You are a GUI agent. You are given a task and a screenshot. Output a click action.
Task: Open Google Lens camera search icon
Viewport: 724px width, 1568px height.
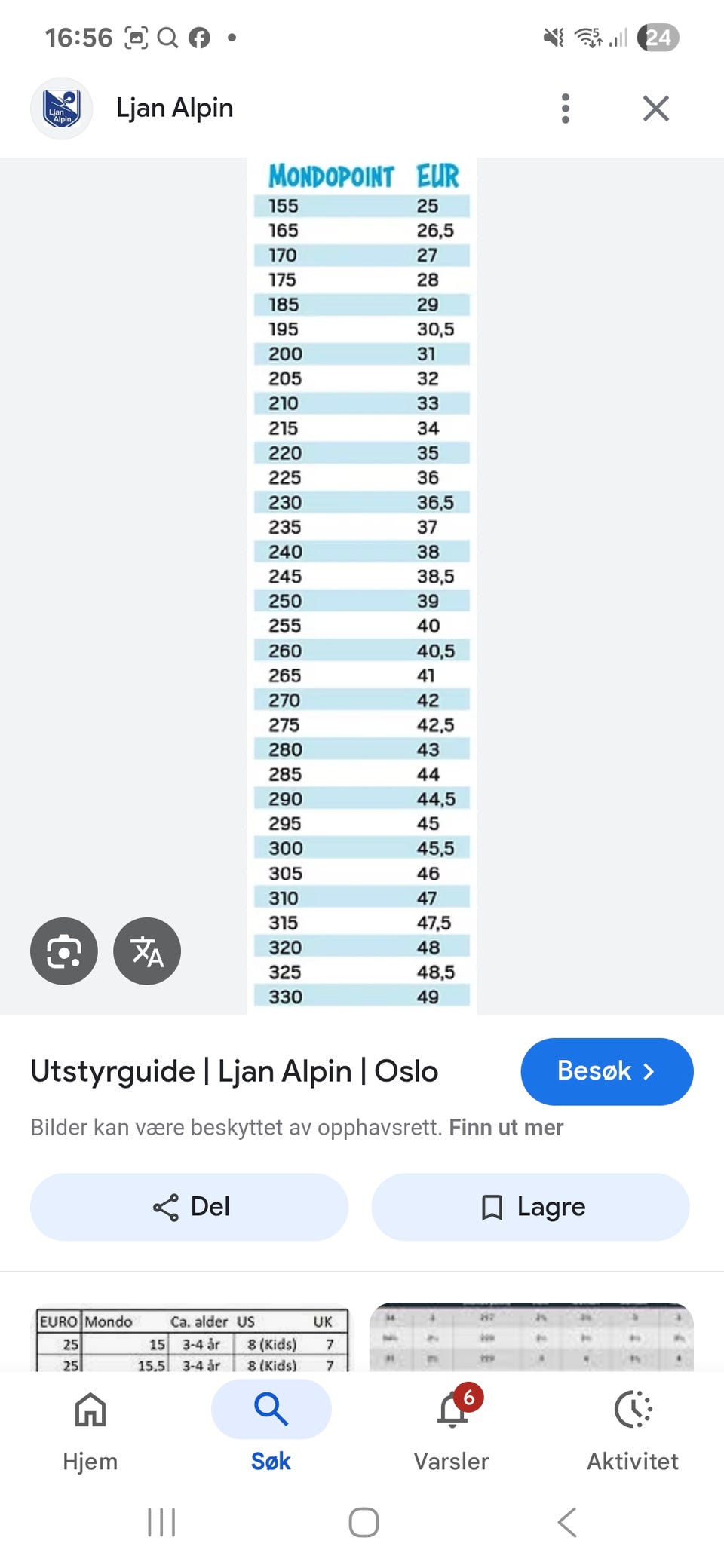(64, 951)
